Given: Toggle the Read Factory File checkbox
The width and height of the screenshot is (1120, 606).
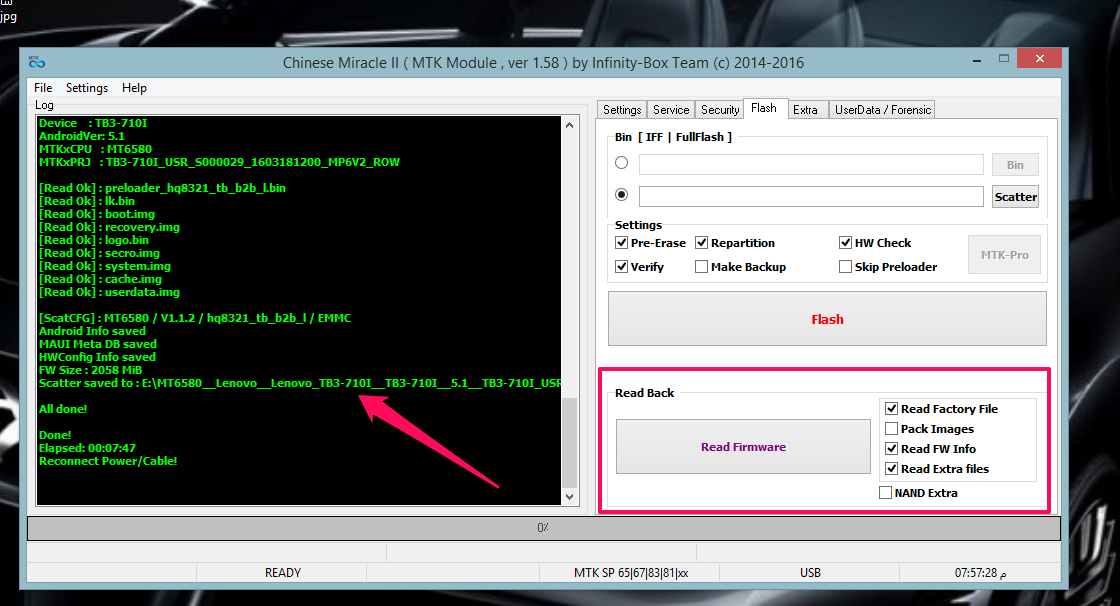Looking at the screenshot, I should pos(891,409).
